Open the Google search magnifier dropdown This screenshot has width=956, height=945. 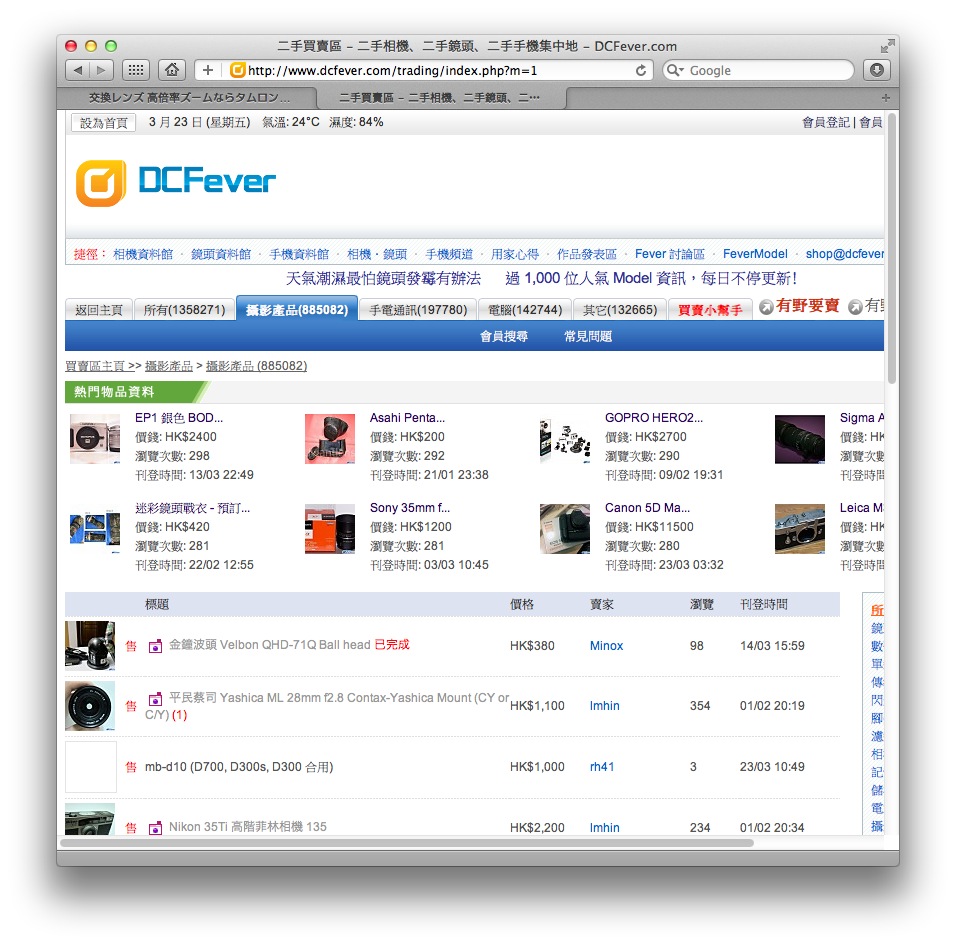tap(676, 70)
